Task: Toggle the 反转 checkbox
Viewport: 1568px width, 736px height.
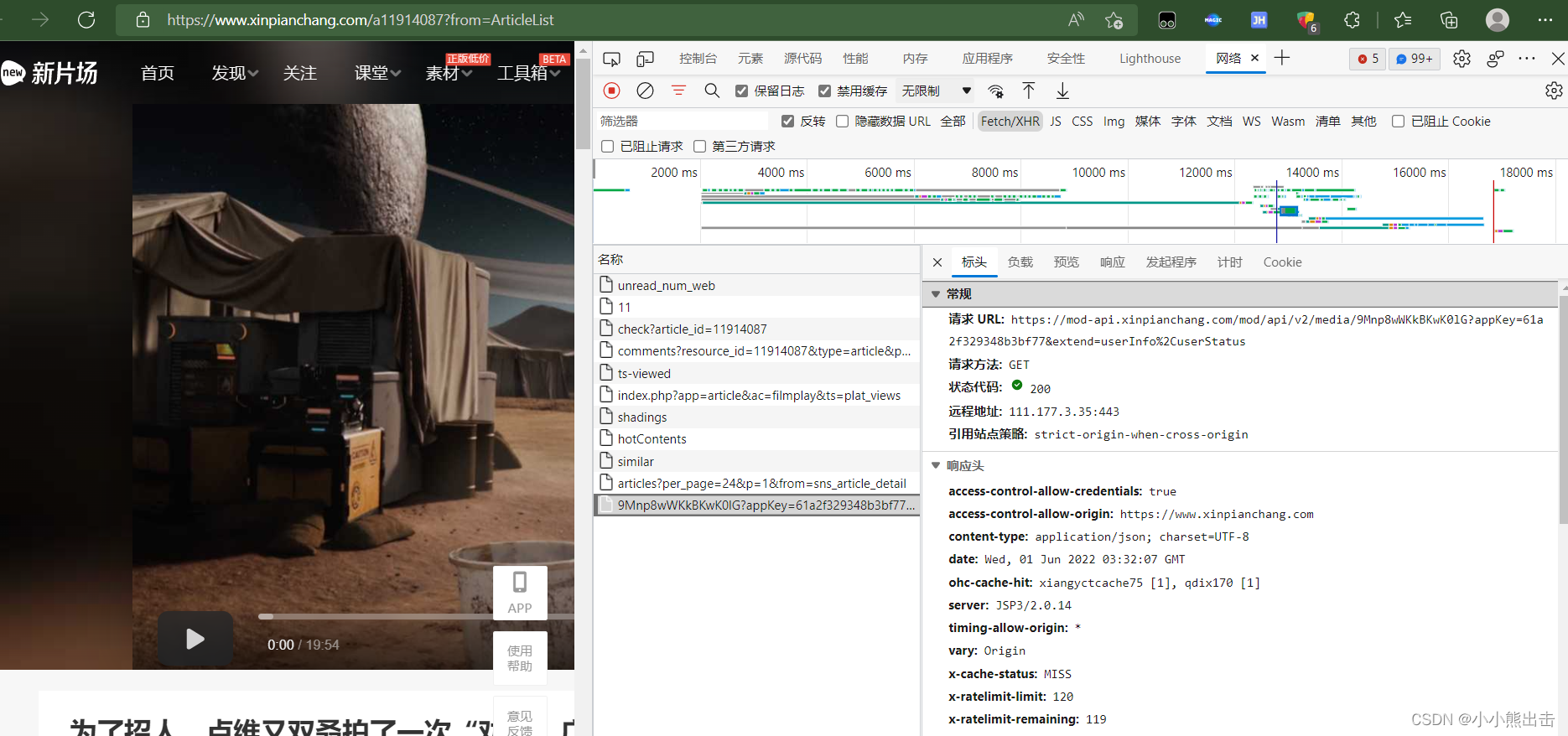Action: [787, 122]
